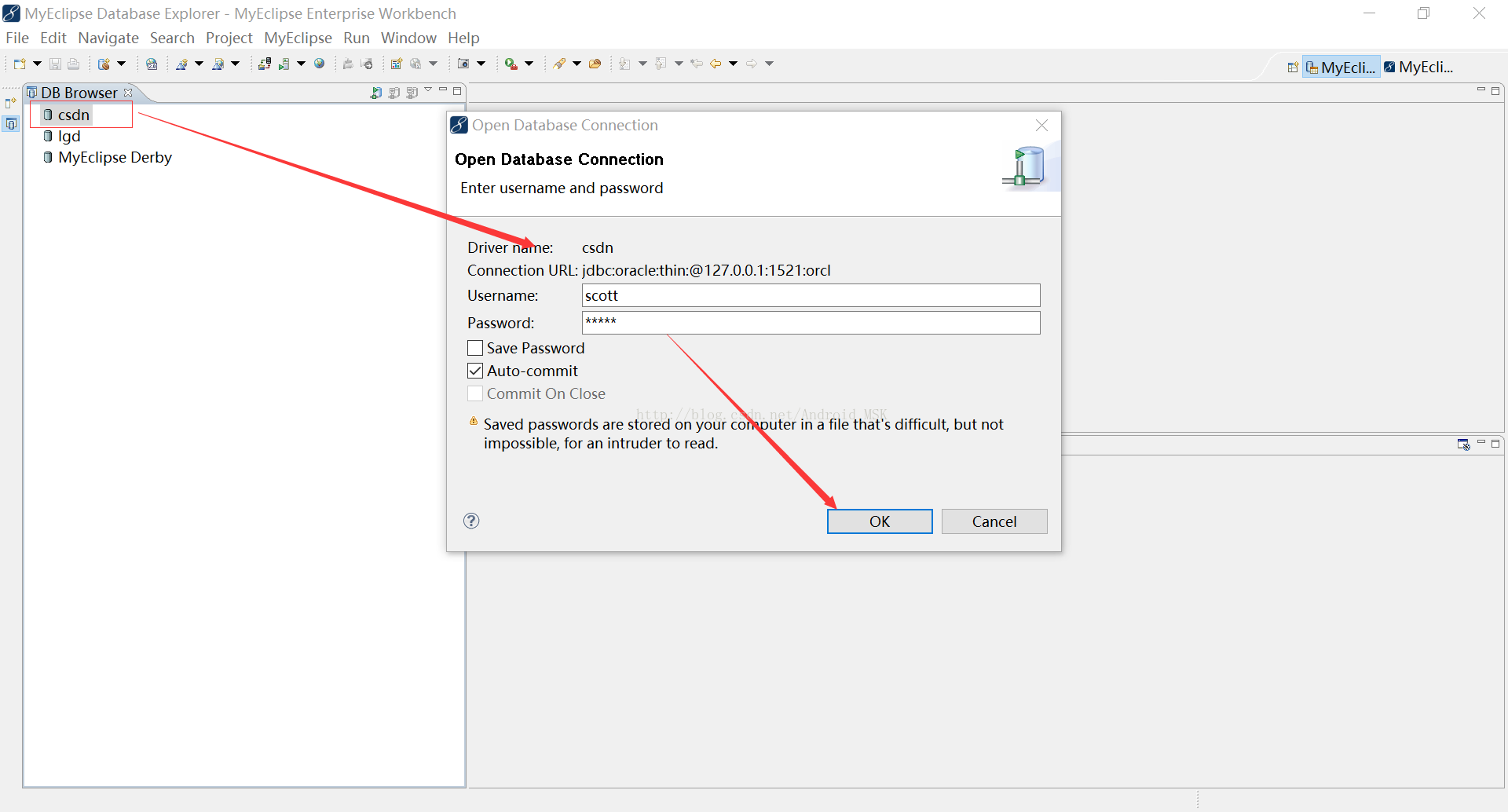This screenshot has height=812, width=1508.
Task: Click the camera snapshot toolbar icon
Action: (463, 64)
